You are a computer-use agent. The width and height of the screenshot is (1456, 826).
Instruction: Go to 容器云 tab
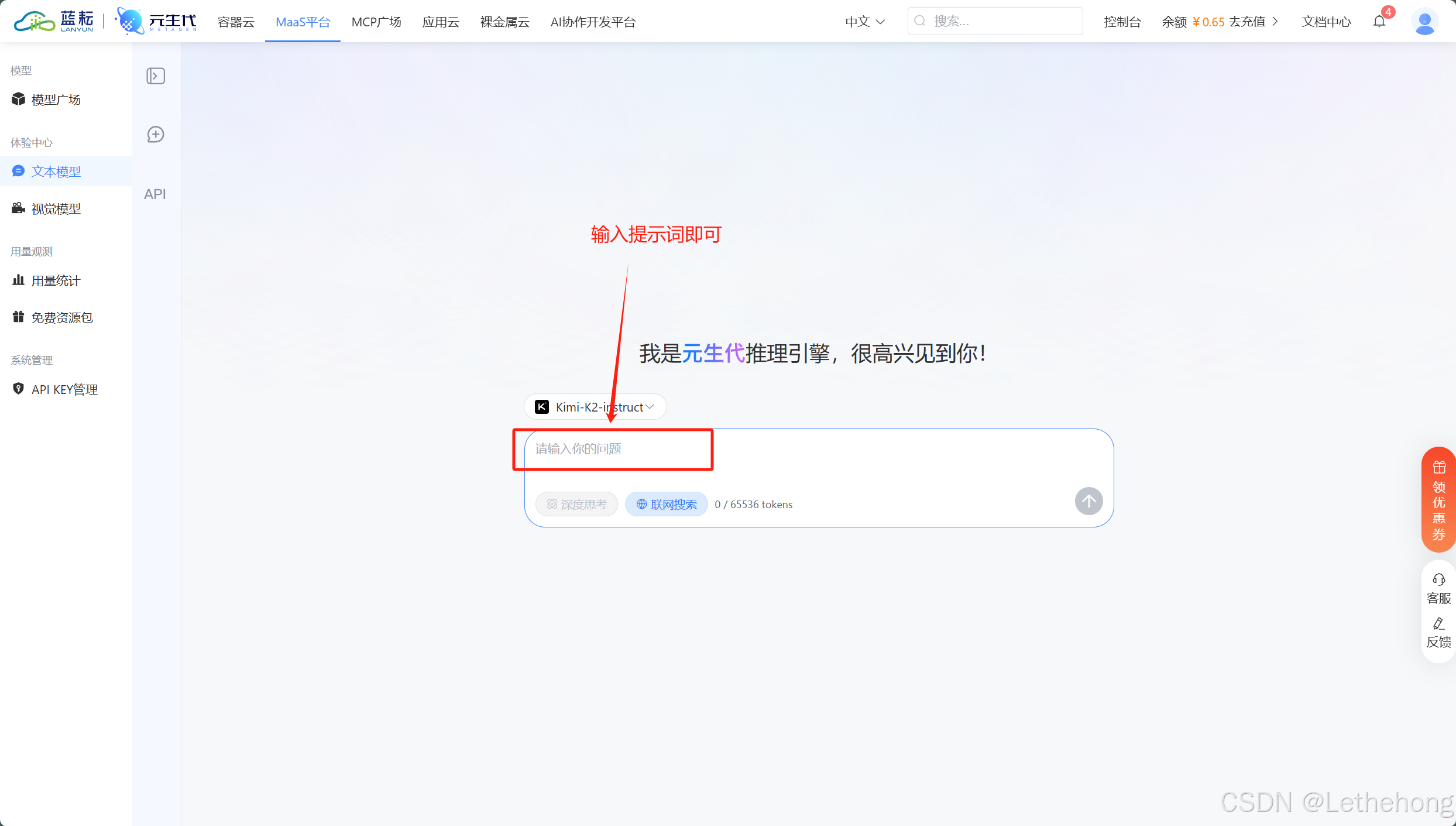(236, 22)
